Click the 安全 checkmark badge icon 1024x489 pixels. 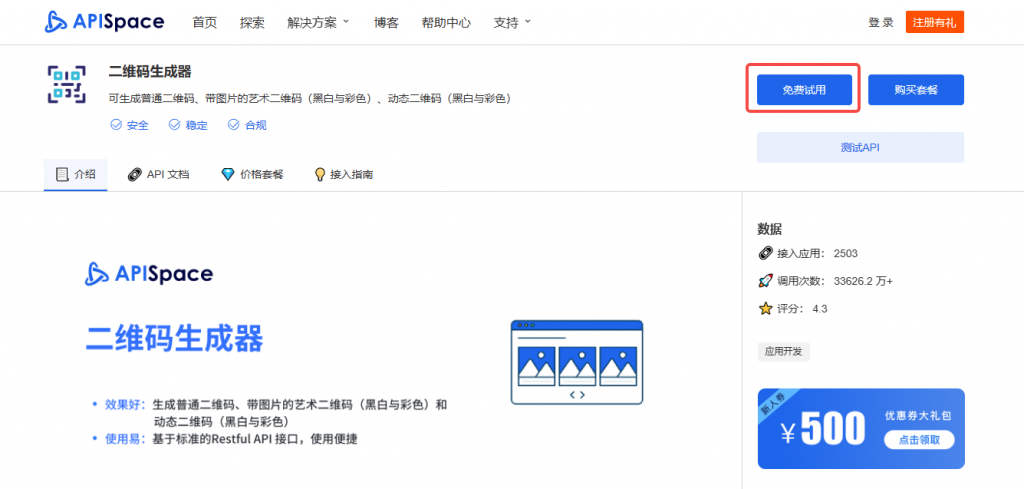pos(116,125)
